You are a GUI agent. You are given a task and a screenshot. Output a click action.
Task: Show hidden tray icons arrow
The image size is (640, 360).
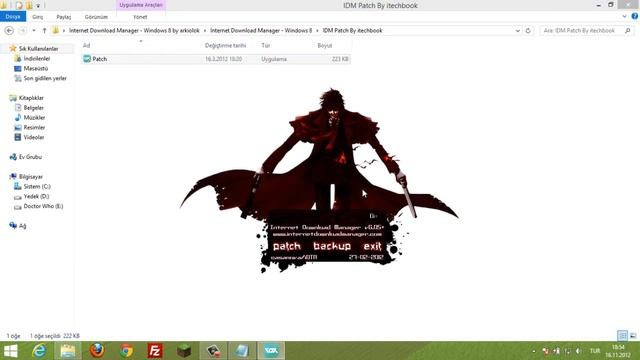coord(533,351)
